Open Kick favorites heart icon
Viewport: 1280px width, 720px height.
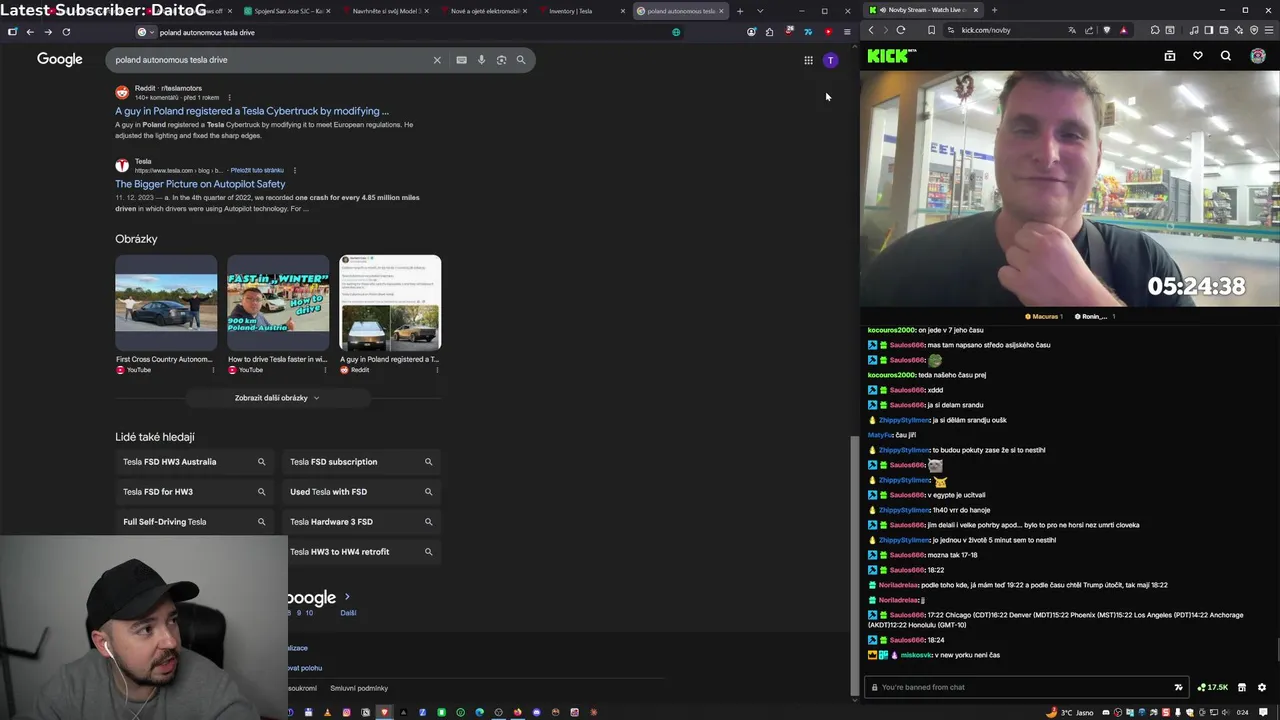pos(1198,56)
